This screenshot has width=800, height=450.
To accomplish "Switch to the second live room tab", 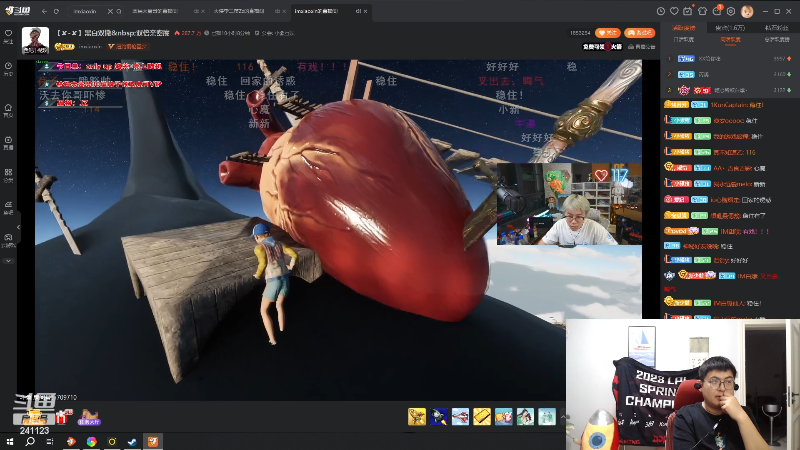I will click(238, 11).
